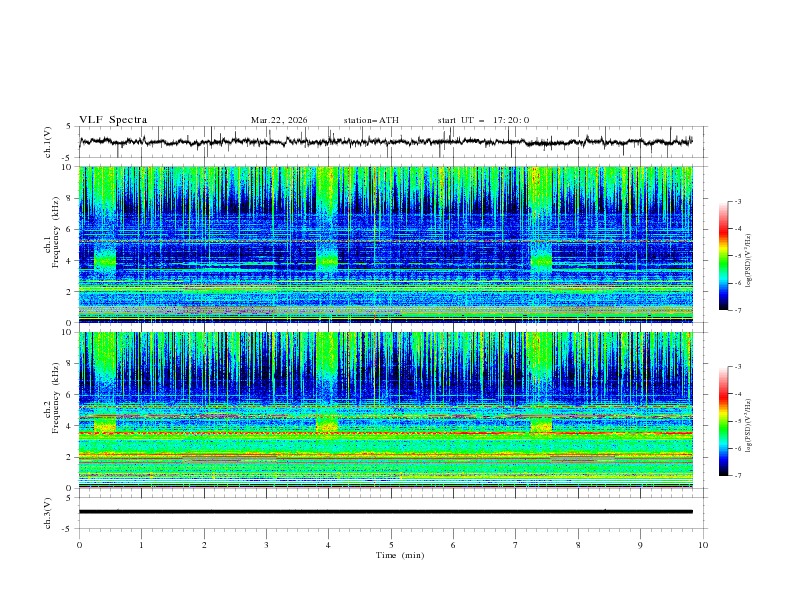Click the "-5" tick on ch.2 colorbar
Viewport: 792px width, 612px height.
(x=737, y=421)
